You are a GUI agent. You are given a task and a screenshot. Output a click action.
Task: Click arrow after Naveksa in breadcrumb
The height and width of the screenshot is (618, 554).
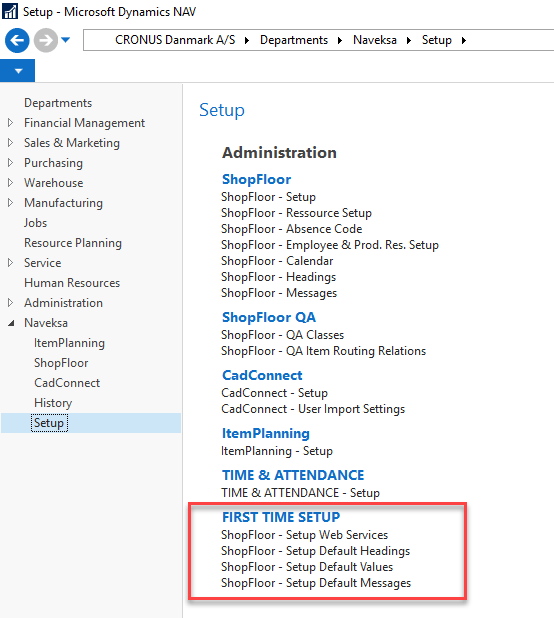409,40
